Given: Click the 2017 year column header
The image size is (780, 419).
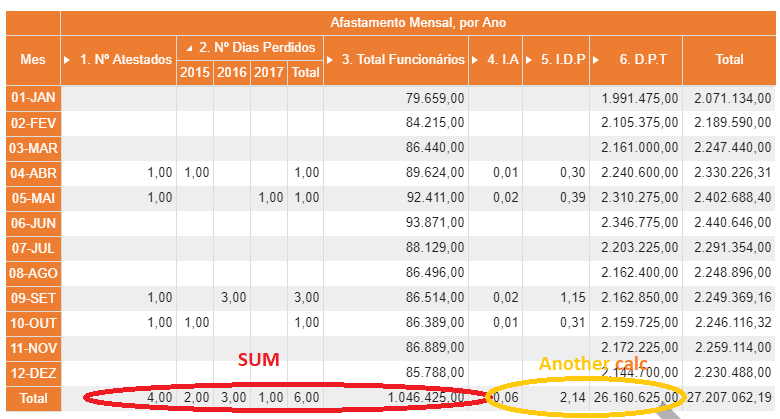Looking at the screenshot, I should tap(269, 73).
